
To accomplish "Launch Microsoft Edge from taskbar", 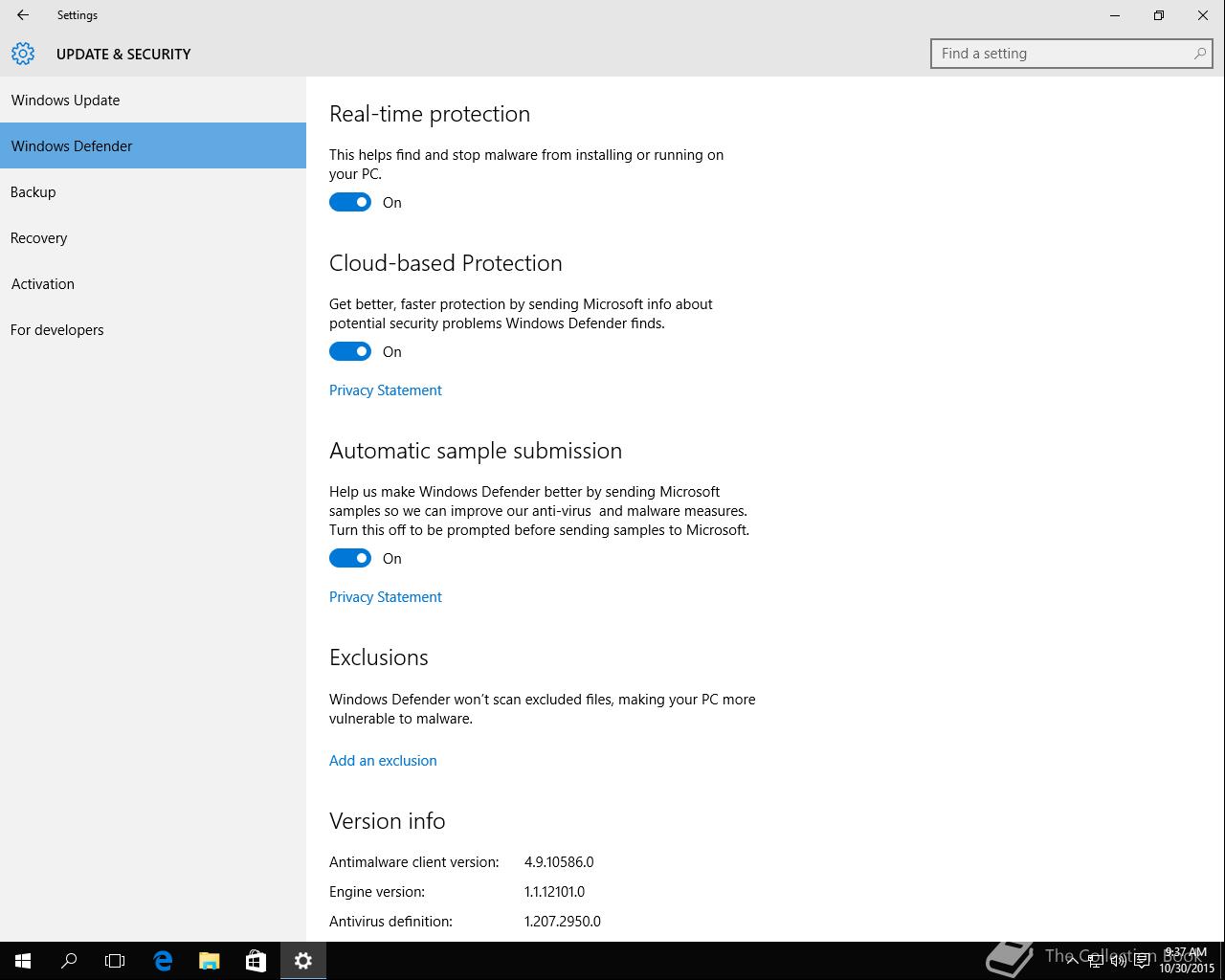I will [x=163, y=961].
